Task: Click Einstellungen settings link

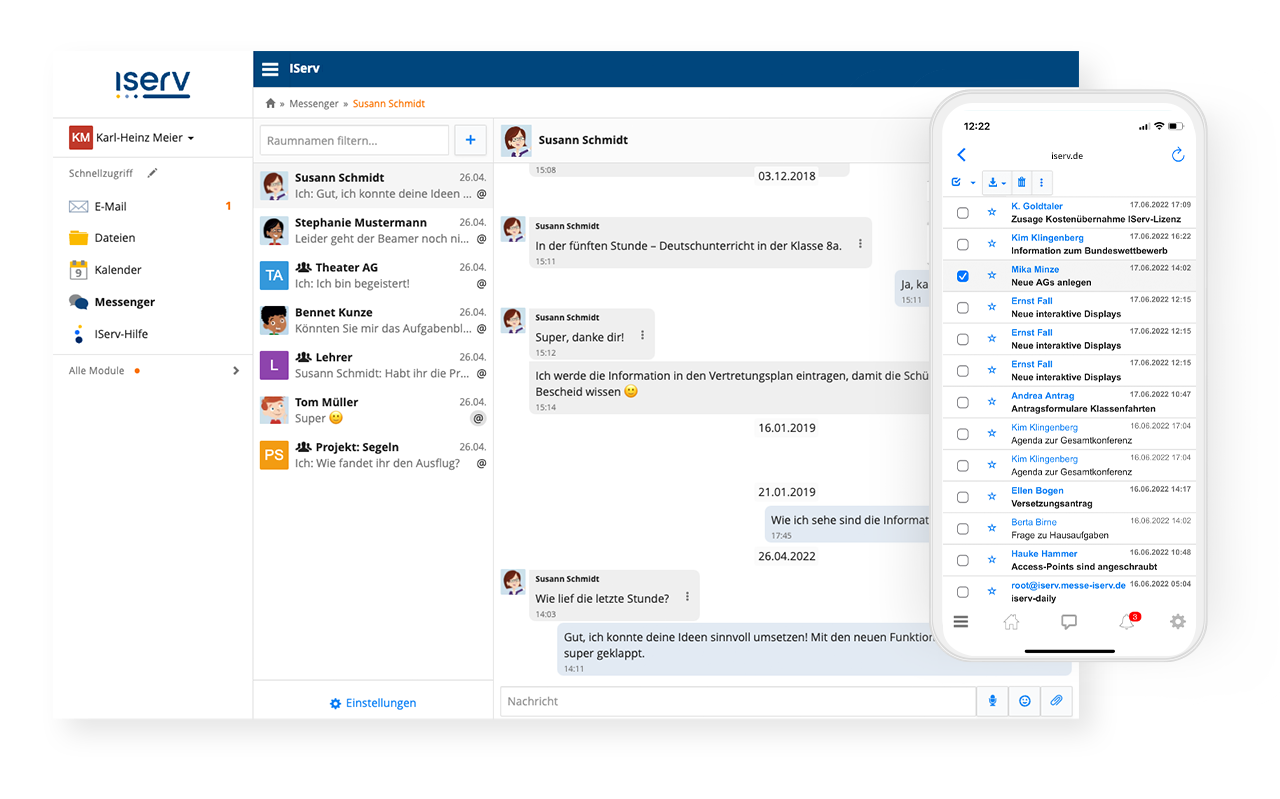Action: (373, 703)
